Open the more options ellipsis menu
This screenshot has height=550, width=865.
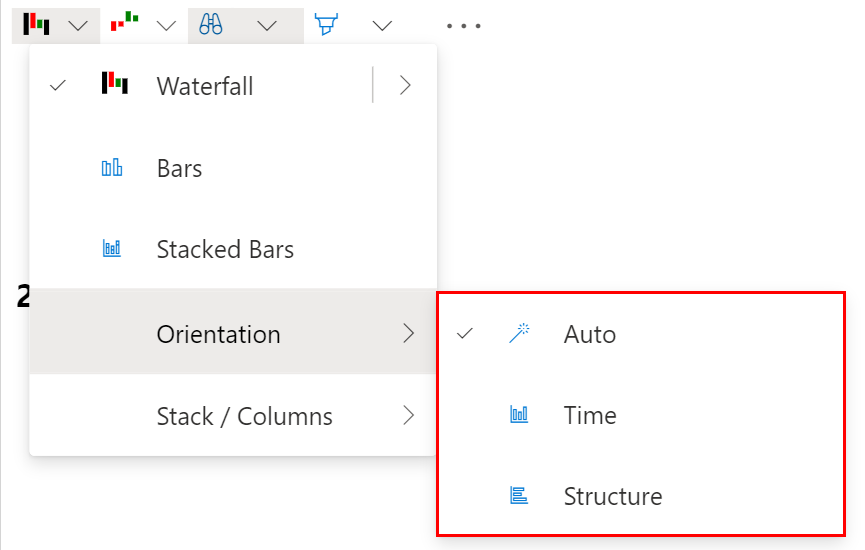click(x=464, y=26)
